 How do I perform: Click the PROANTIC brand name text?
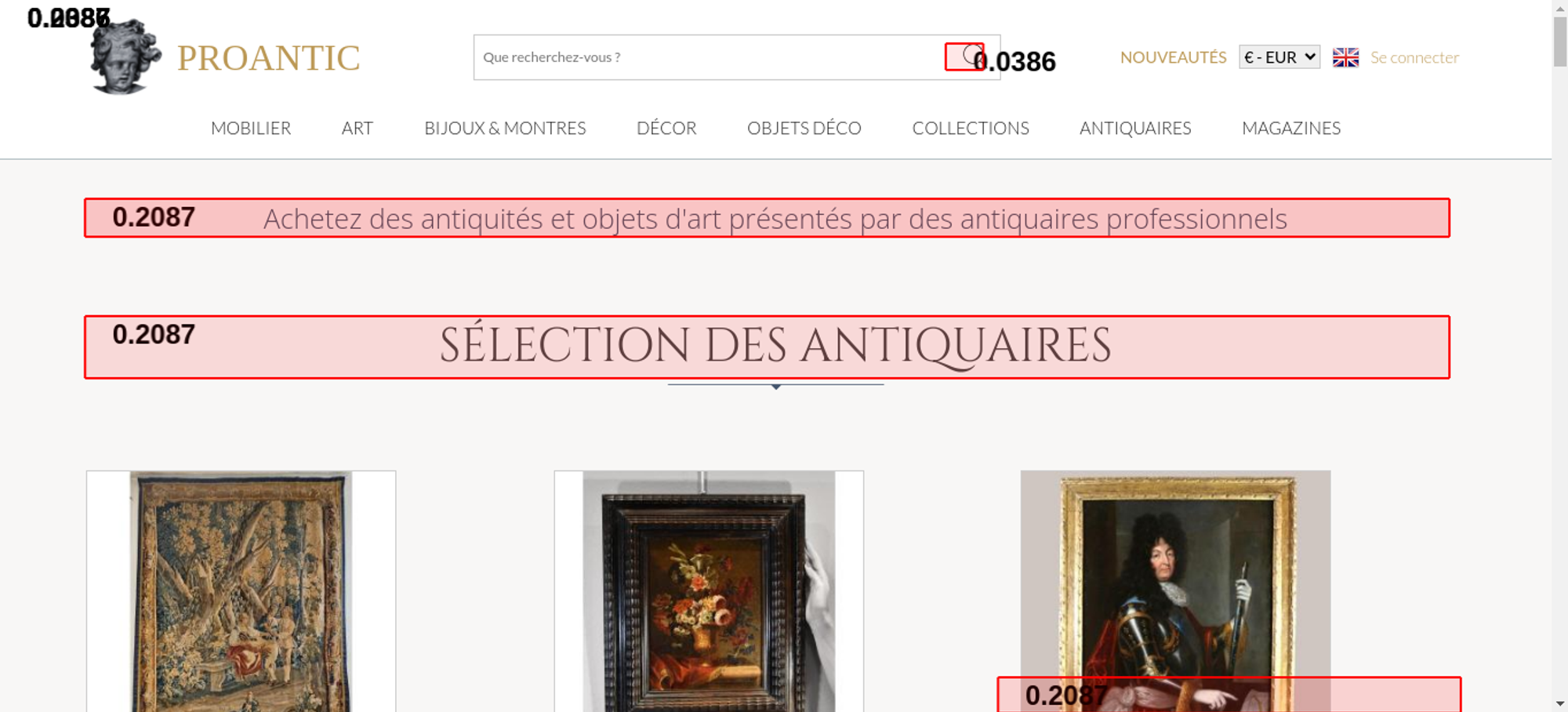coord(268,58)
